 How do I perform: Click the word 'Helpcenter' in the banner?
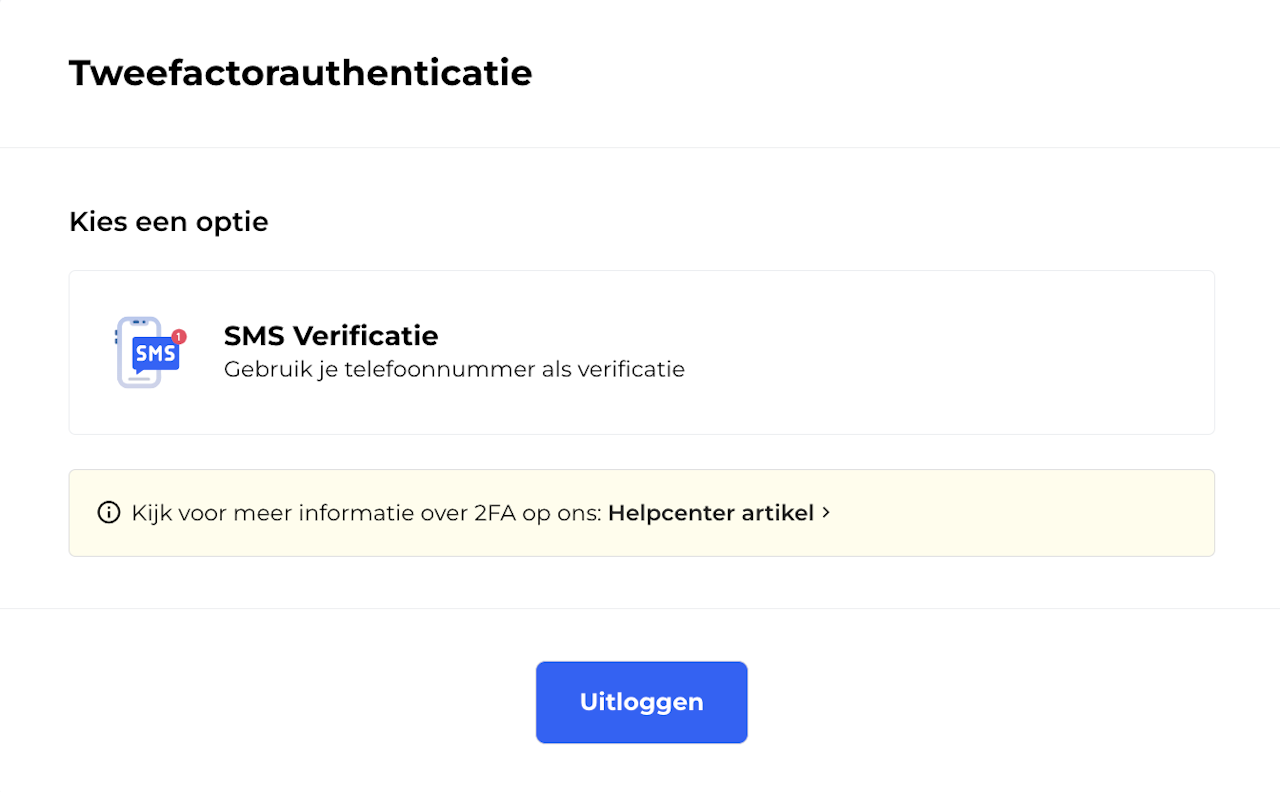(x=671, y=513)
